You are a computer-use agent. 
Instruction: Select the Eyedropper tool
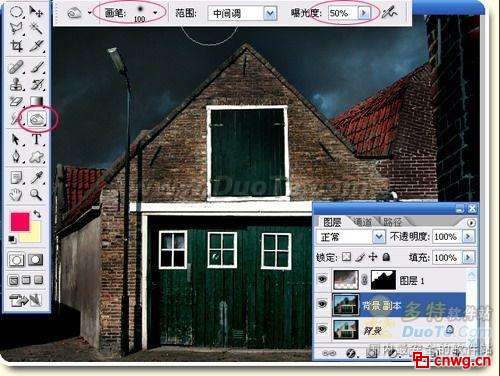pyautogui.click(x=37, y=178)
